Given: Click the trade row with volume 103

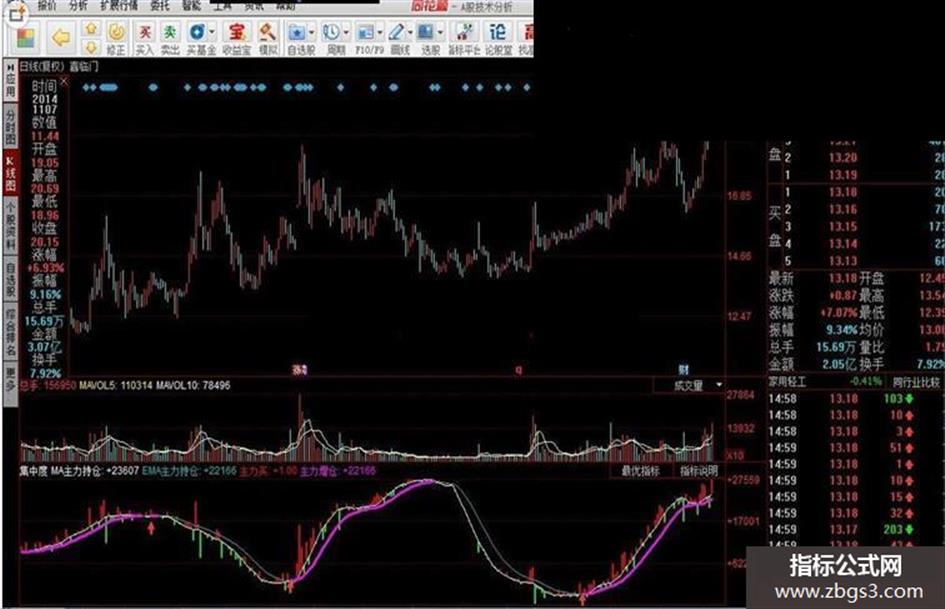Looking at the screenshot, I should point(856,399).
